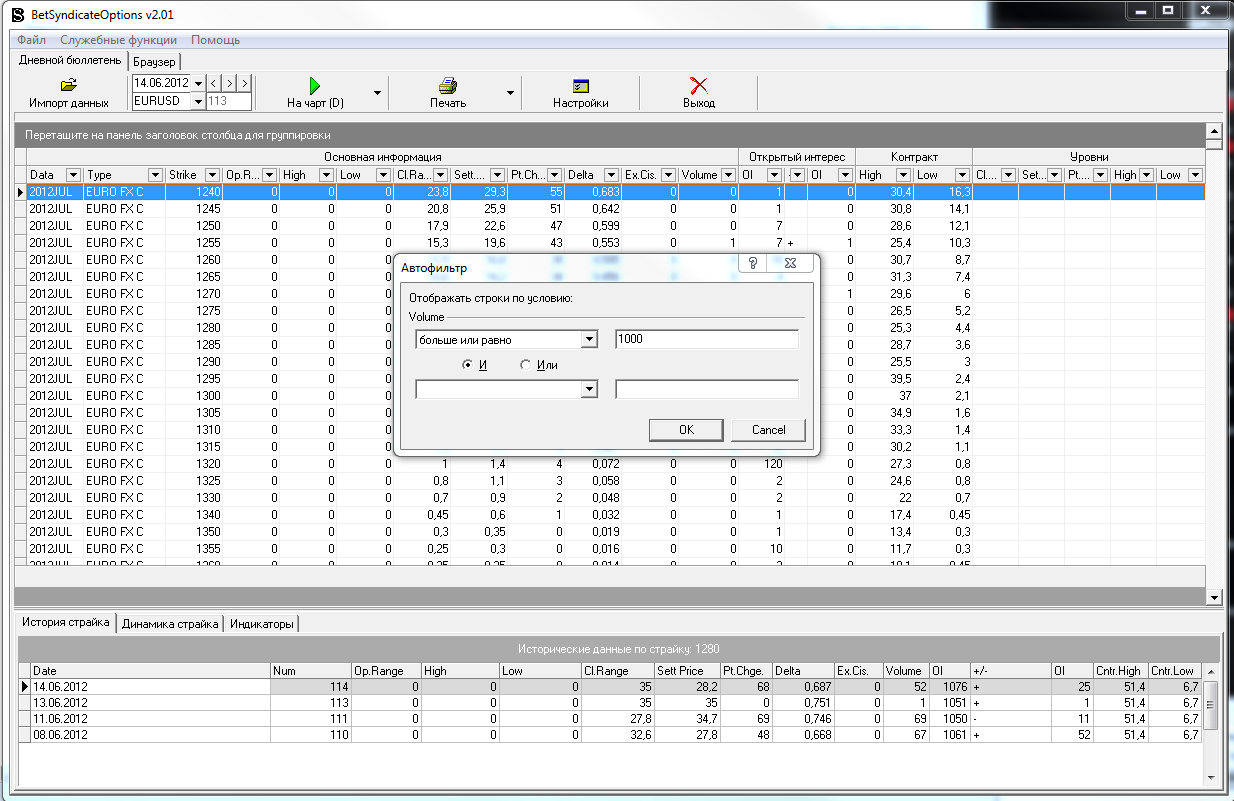
Task: Click the filter value field containing 1000
Action: point(706,340)
